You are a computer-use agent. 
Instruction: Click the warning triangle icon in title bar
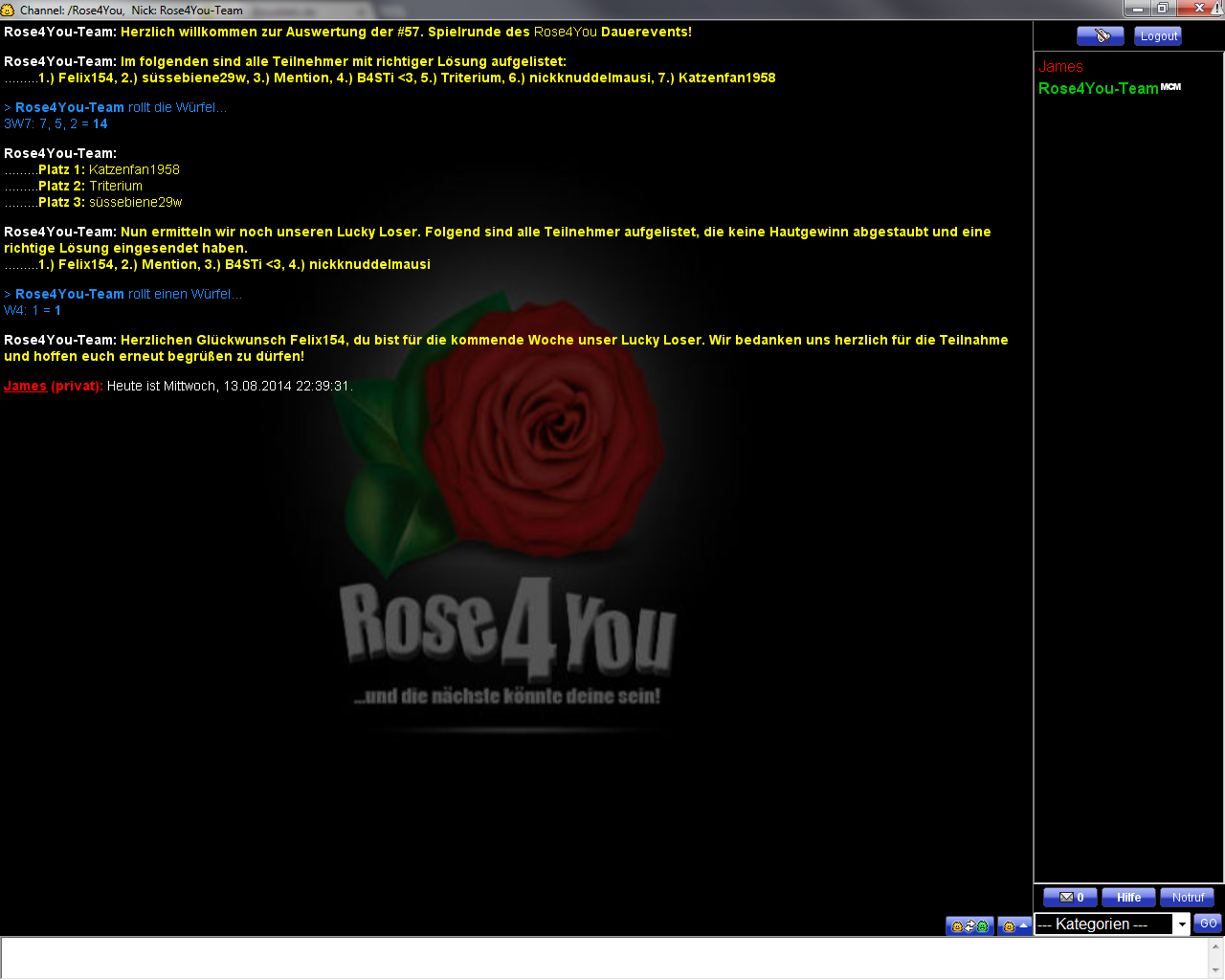1218,9
